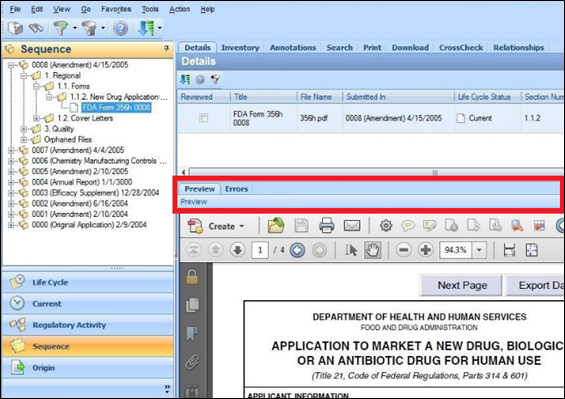Open the page thumbnails side panel icon
Viewport: 565px width, 399px height.
tap(192, 305)
